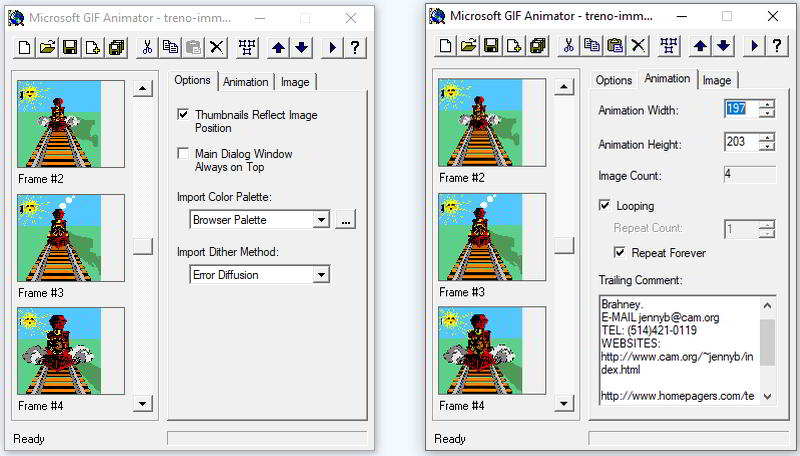This screenshot has height=456, width=800.
Task: Switch to Options tab in right window
Action: pos(614,81)
